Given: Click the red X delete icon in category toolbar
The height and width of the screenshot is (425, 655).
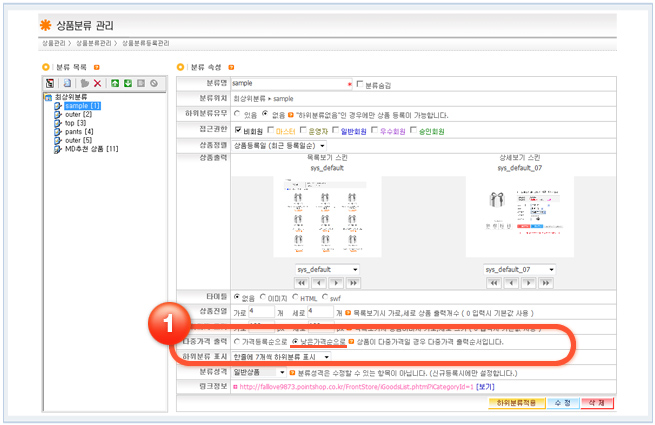Looking at the screenshot, I should pos(97,83).
